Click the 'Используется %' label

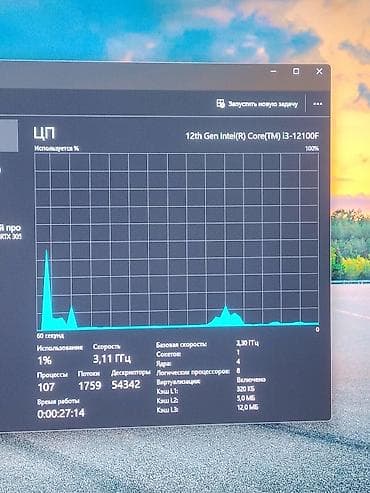pyautogui.click(x=57, y=148)
